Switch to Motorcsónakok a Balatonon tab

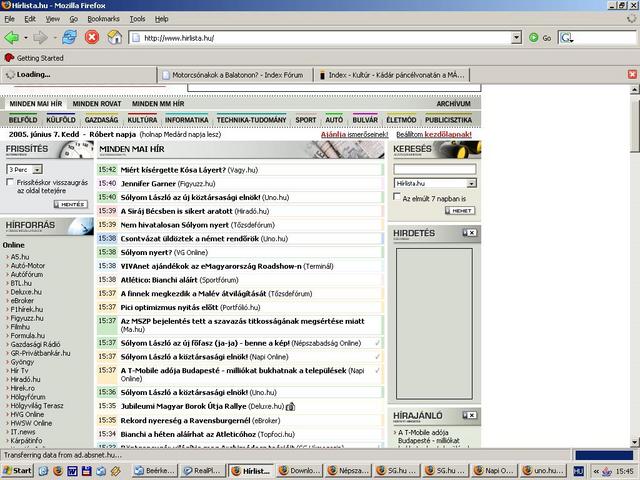click(x=235, y=75)
